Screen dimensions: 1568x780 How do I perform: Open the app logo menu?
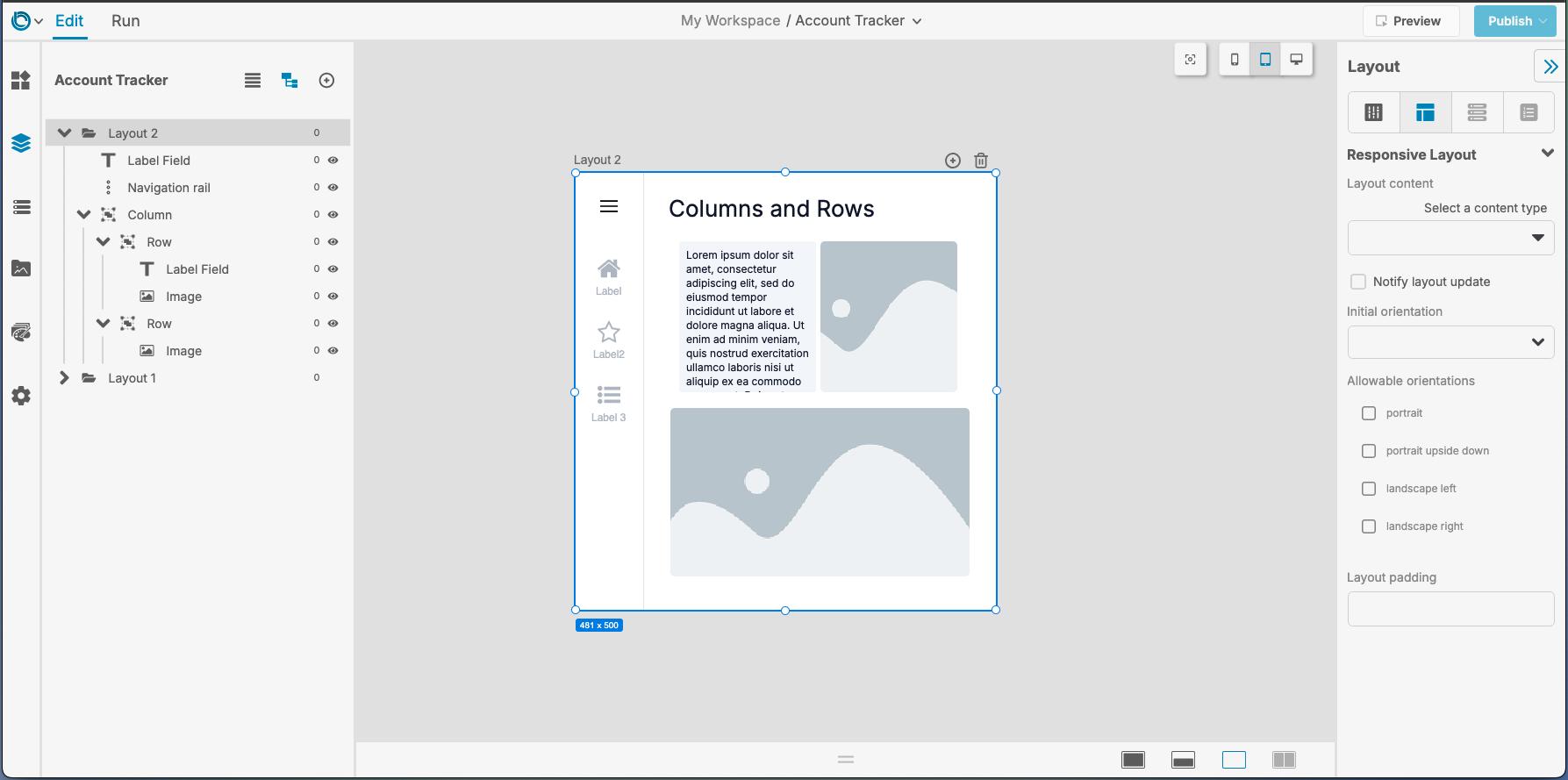pyautogui.click(x=26, y=21)
